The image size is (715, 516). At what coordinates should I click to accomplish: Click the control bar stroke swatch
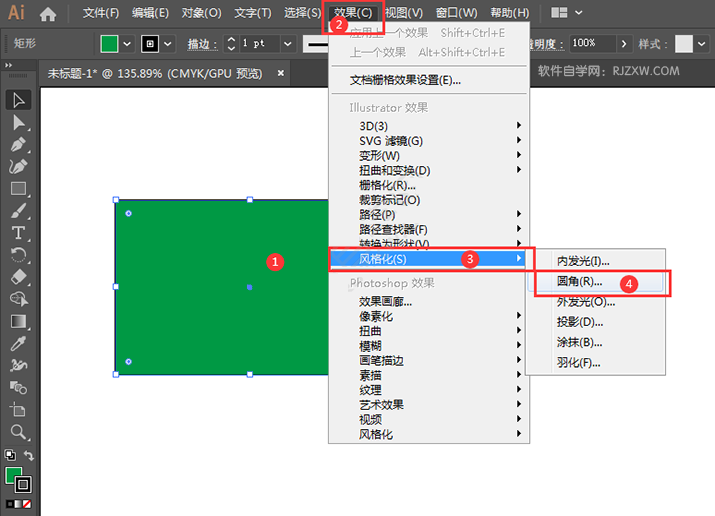tap(150, 44)
